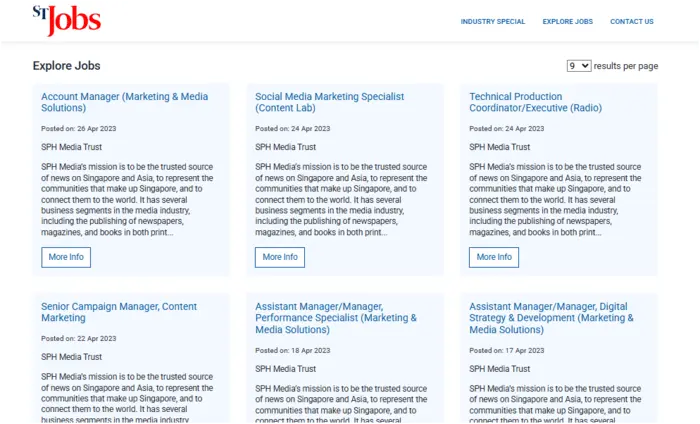Open Assistant Manager/Manager, Digital Strategy & Development job

[551, 318]
